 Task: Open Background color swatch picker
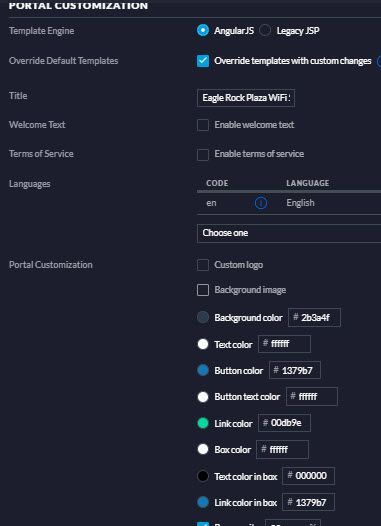click(203, 317)
